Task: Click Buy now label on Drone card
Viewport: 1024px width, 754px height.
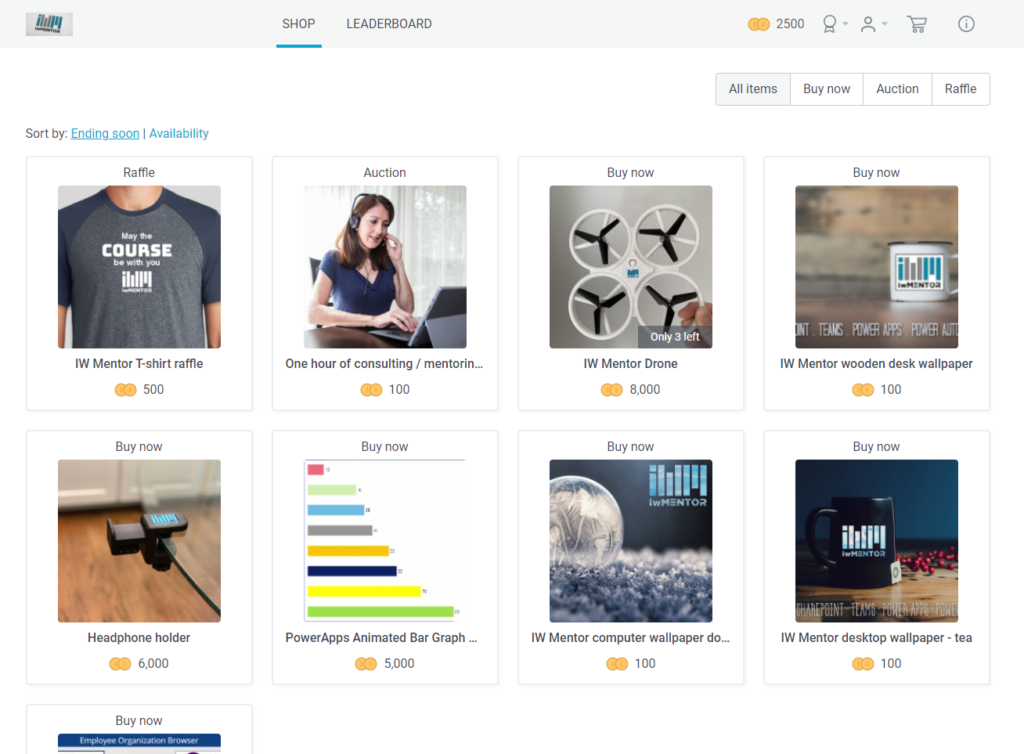Action: point(630,172)
